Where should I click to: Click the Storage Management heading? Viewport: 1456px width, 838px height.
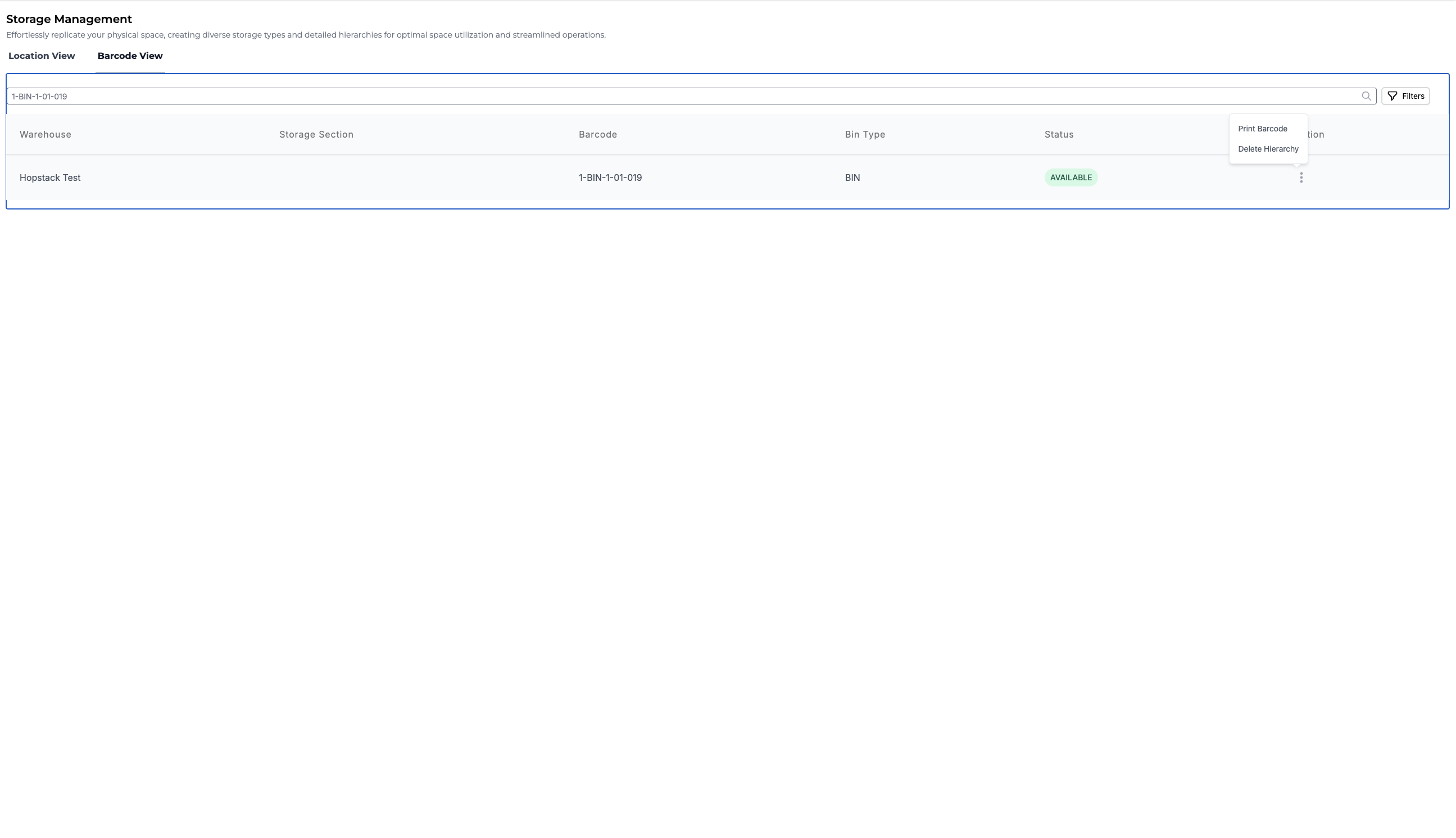click(69, 20)
